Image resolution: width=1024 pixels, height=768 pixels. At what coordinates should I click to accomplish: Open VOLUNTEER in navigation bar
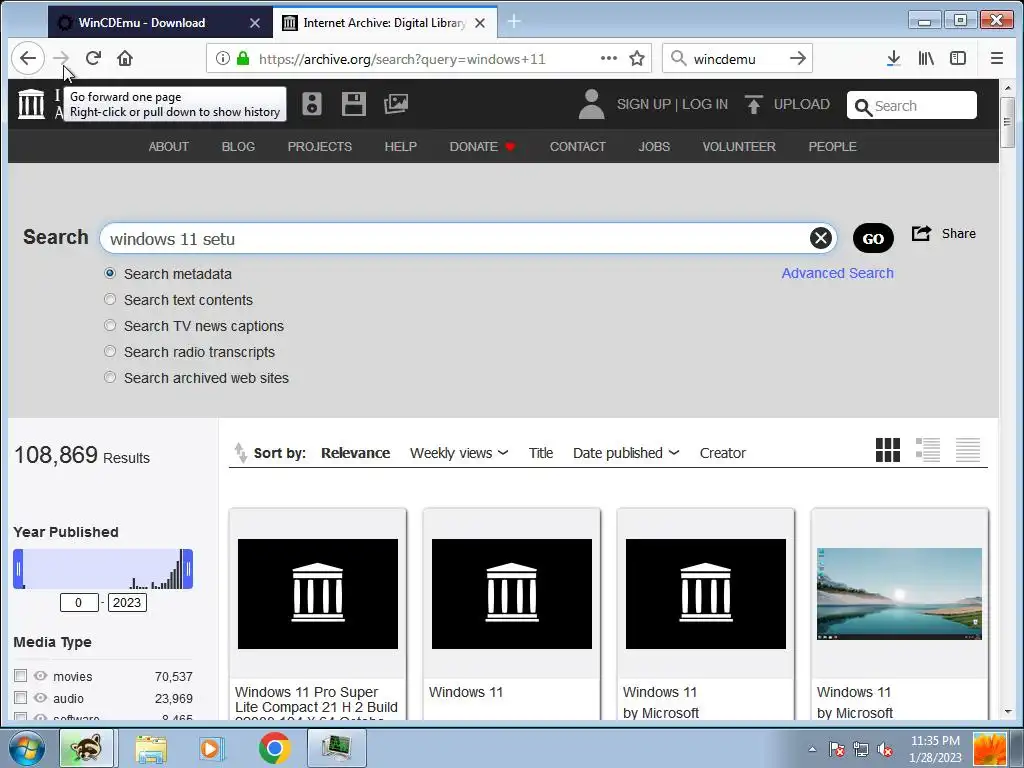click(x=739, y=146)
